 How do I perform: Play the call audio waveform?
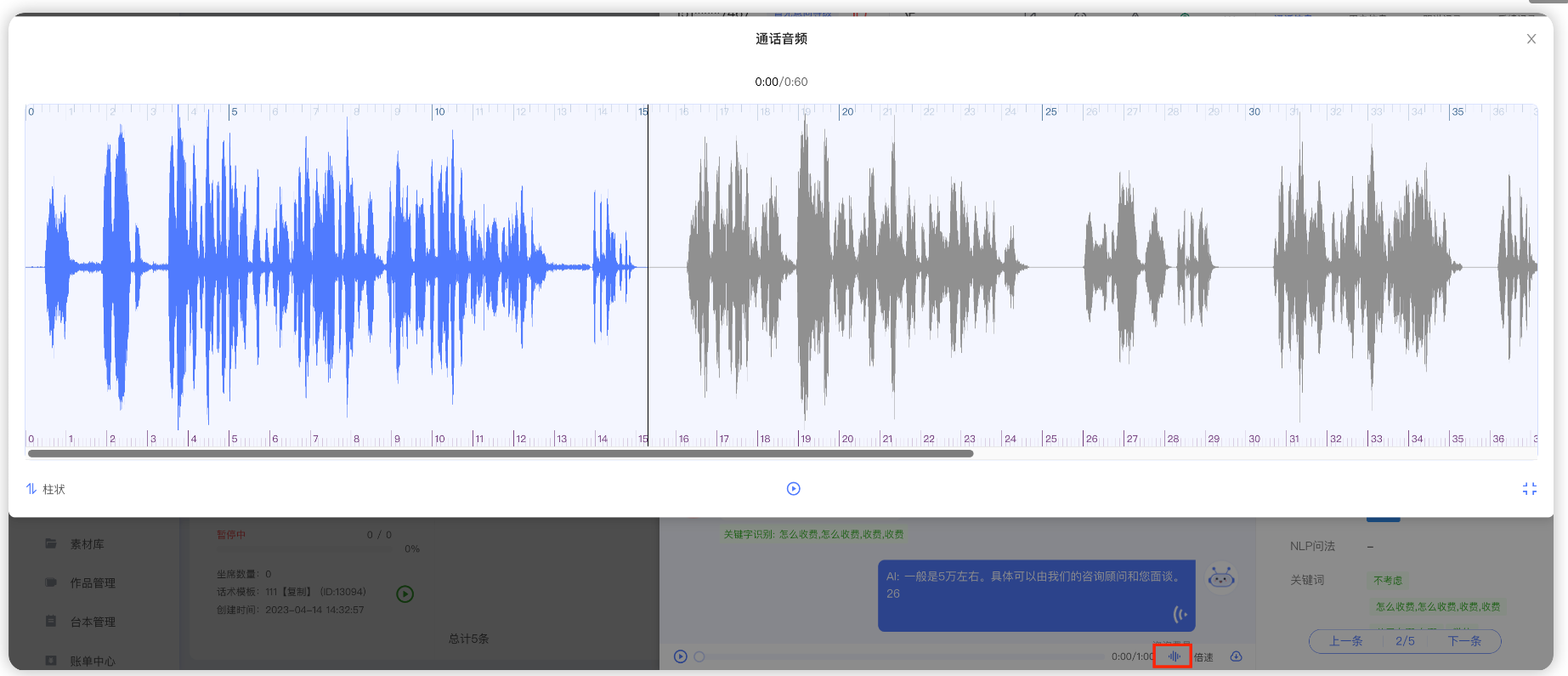(793, 489)
